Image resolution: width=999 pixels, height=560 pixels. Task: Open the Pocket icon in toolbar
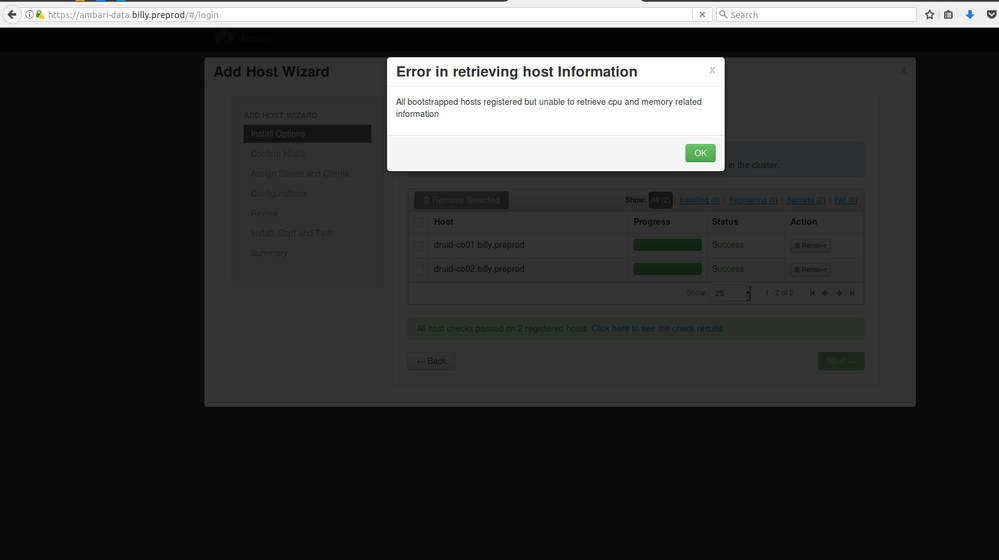pos(991,15)
